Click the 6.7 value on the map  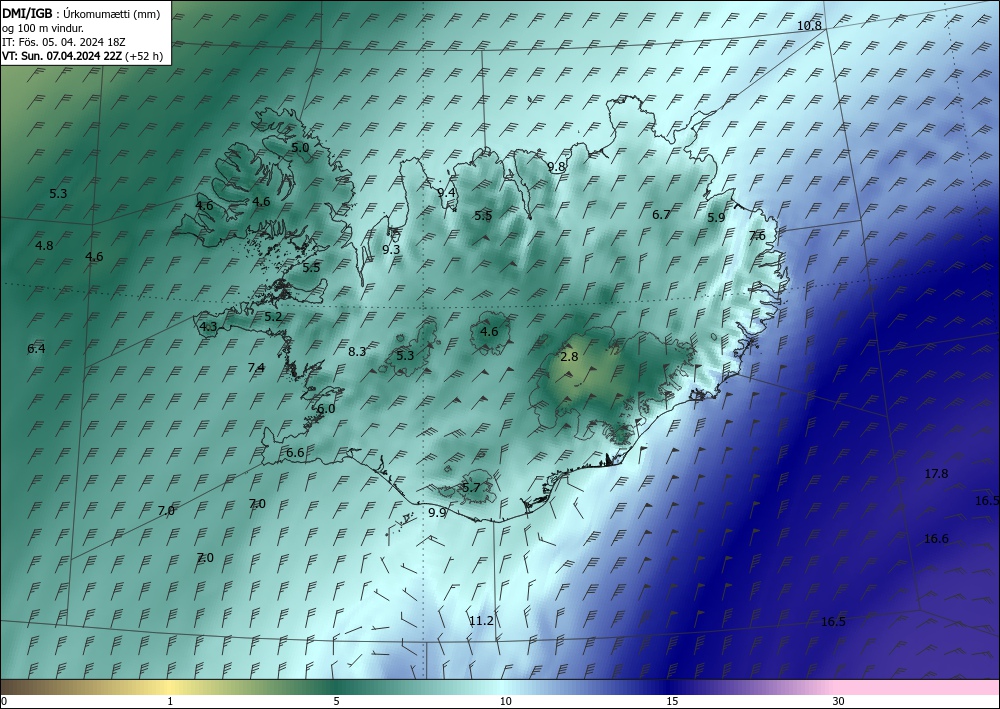(661, 215)
